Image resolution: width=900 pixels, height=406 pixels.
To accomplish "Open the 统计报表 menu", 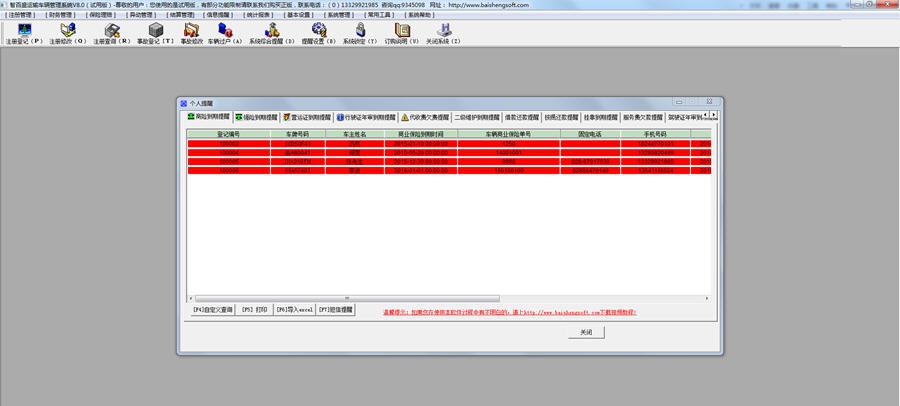I will (232, 15).
